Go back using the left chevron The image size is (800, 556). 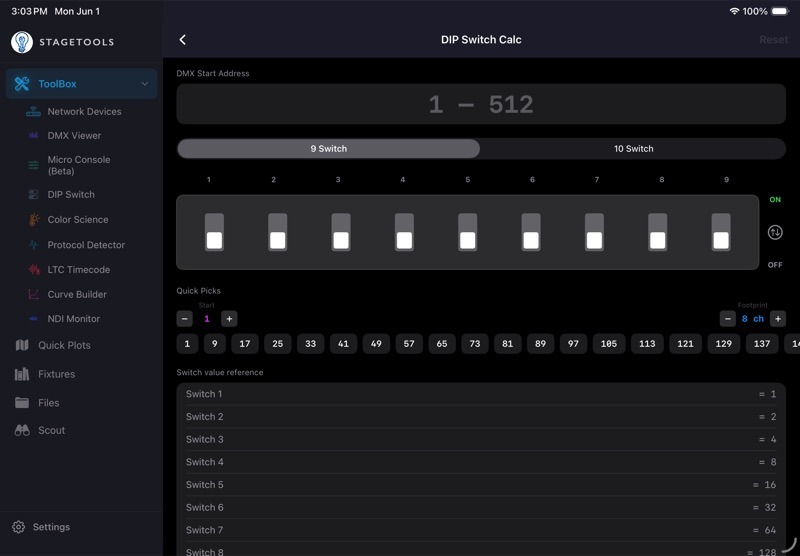[183, 40]
